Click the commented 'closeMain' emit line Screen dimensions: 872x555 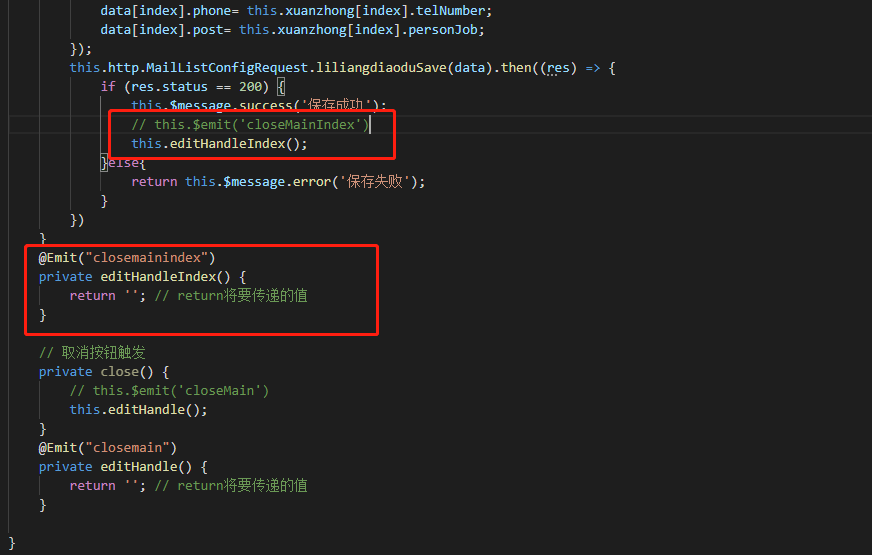click(x=169, y=390)
